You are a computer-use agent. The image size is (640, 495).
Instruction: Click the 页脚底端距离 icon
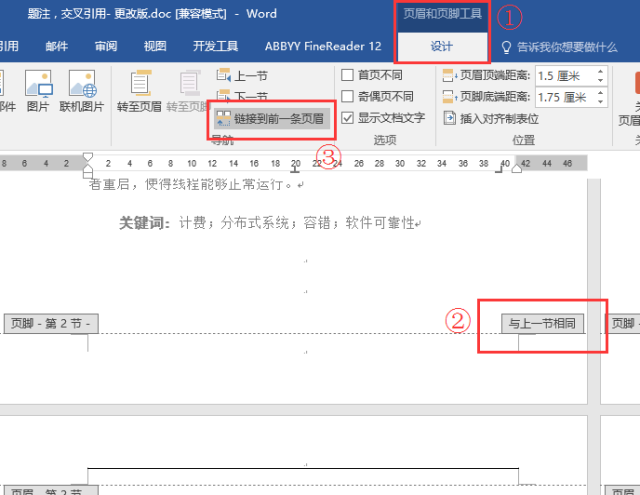pyautogui.click(x=449, y=97)
